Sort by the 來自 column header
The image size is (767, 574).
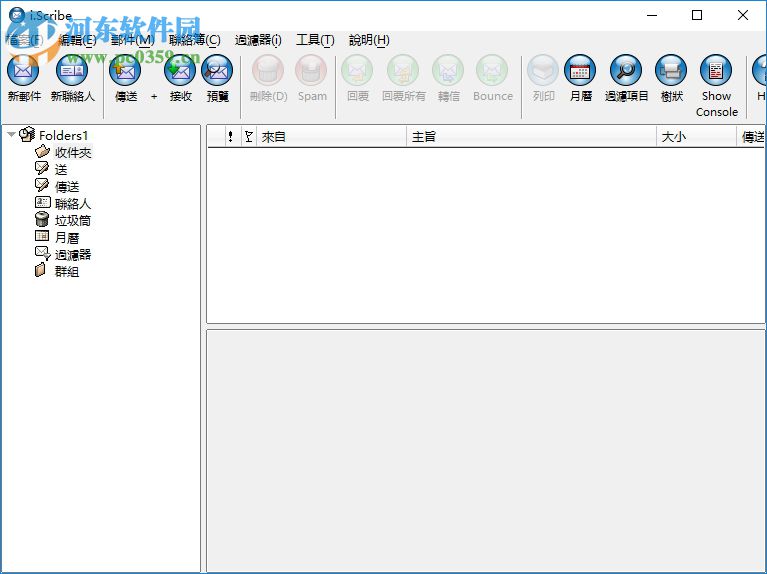click(x=331, y=137)
